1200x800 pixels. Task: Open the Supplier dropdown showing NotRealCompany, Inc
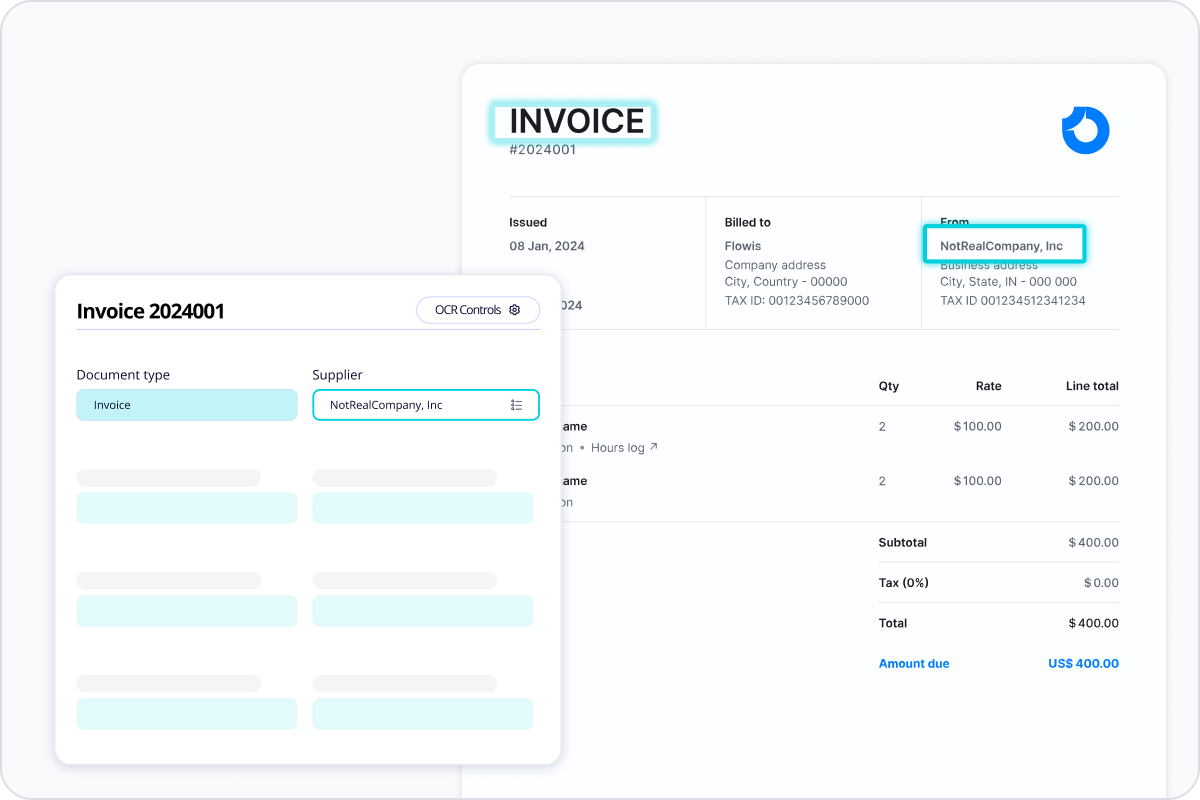[426, 405]
